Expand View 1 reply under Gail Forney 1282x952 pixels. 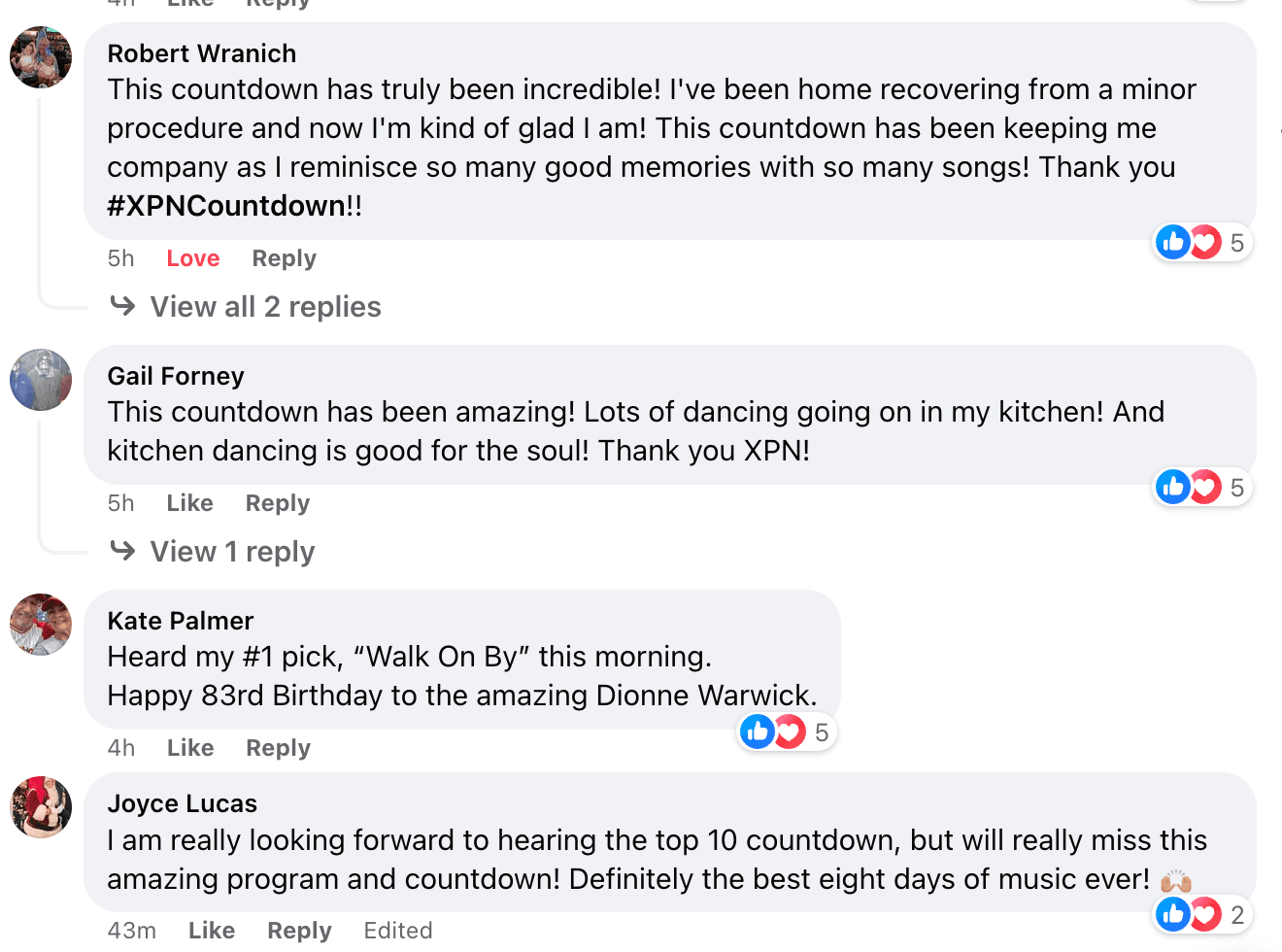232,552
